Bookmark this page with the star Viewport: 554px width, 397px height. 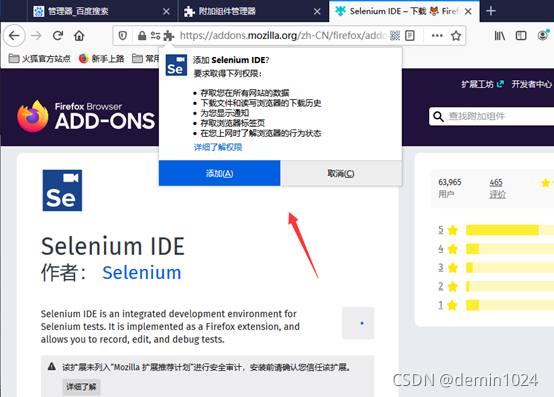(456, 36)
